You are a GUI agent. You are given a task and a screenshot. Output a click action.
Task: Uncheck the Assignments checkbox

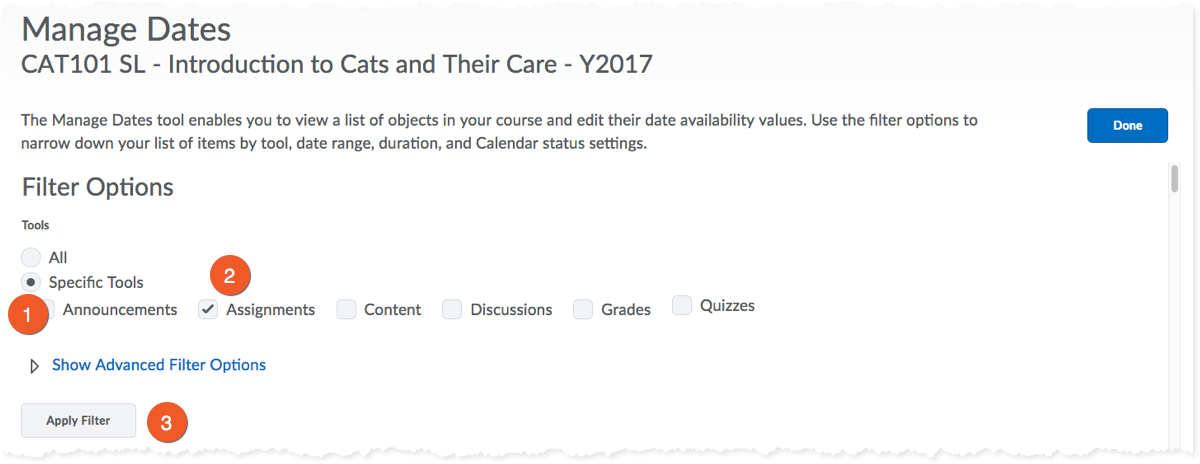[208, 310]
